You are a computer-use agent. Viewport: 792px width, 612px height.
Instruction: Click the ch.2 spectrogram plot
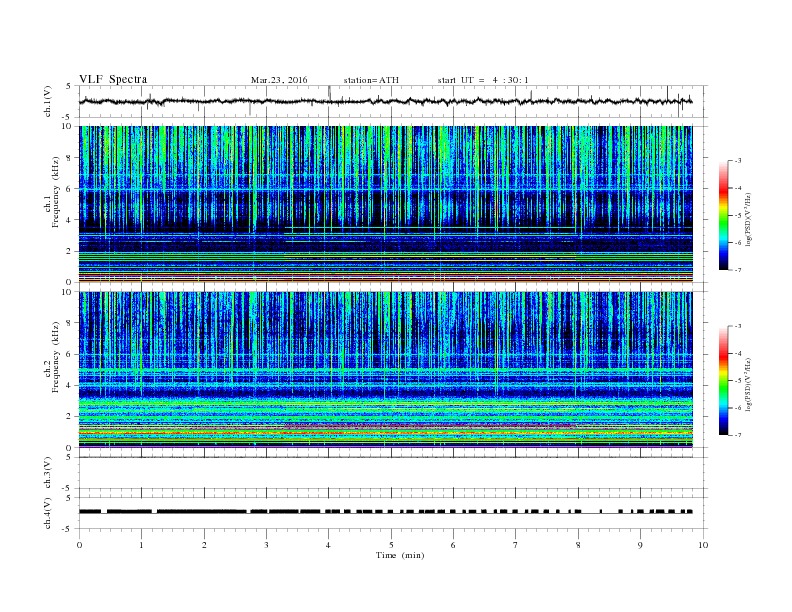(x=386, y=370)
